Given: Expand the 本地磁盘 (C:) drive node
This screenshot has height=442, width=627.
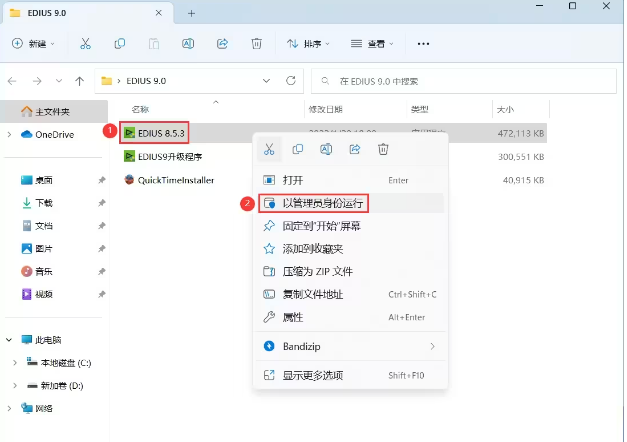Looking at the screenshot, I should 15,363.
